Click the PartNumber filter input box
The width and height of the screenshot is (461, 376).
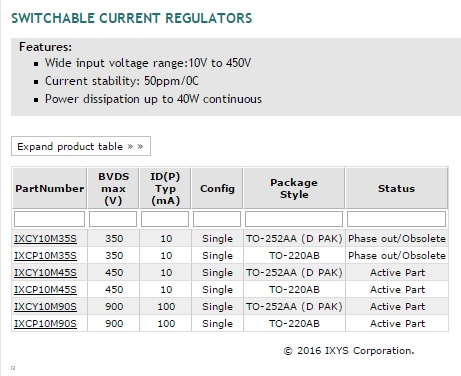pyautogui.click(x=49, y=219)
